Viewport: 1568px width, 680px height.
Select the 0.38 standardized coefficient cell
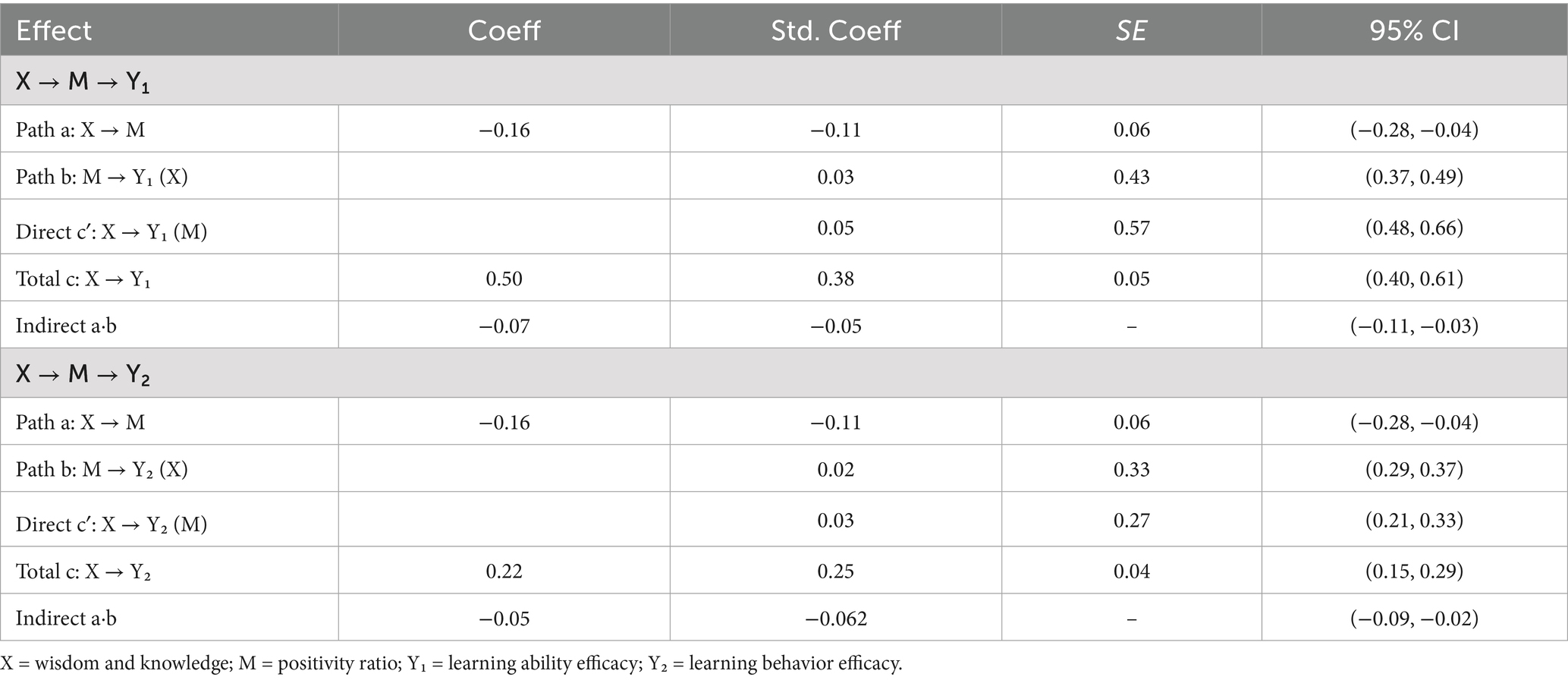[x=835, y=279]
